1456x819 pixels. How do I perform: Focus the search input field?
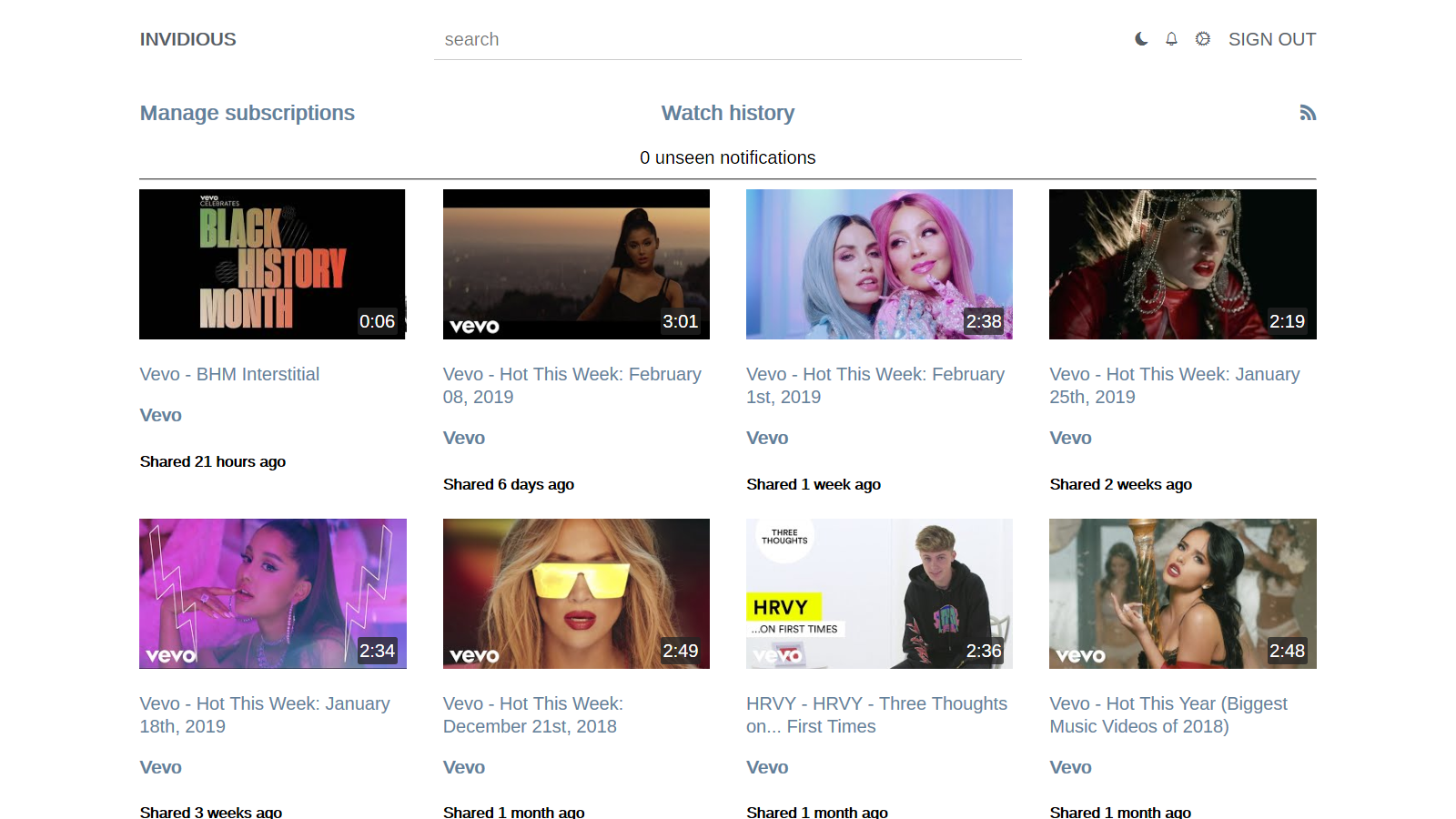727,40
